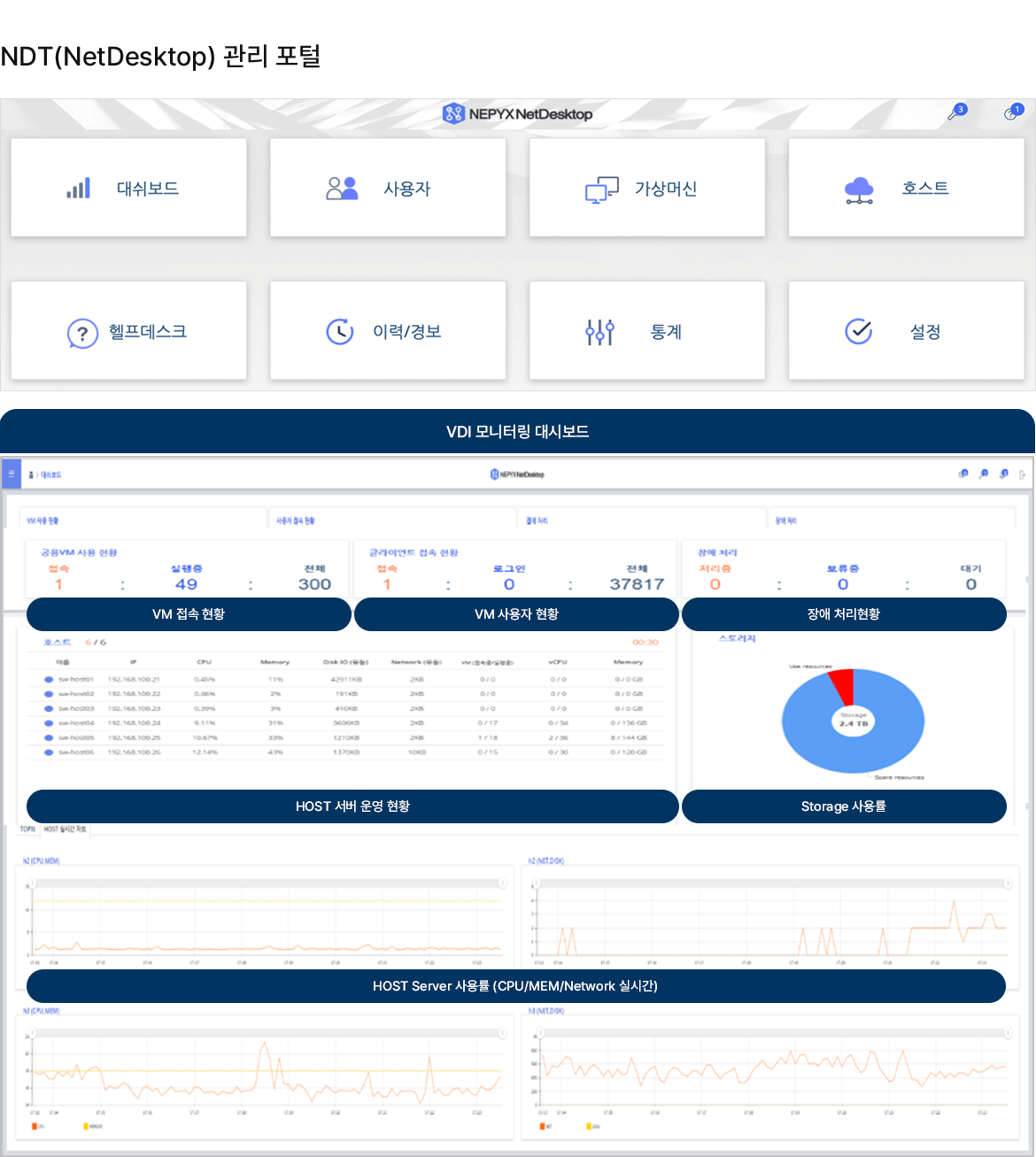Sort by the Network column header
1036x1157 pixels.
pos(416,662)
